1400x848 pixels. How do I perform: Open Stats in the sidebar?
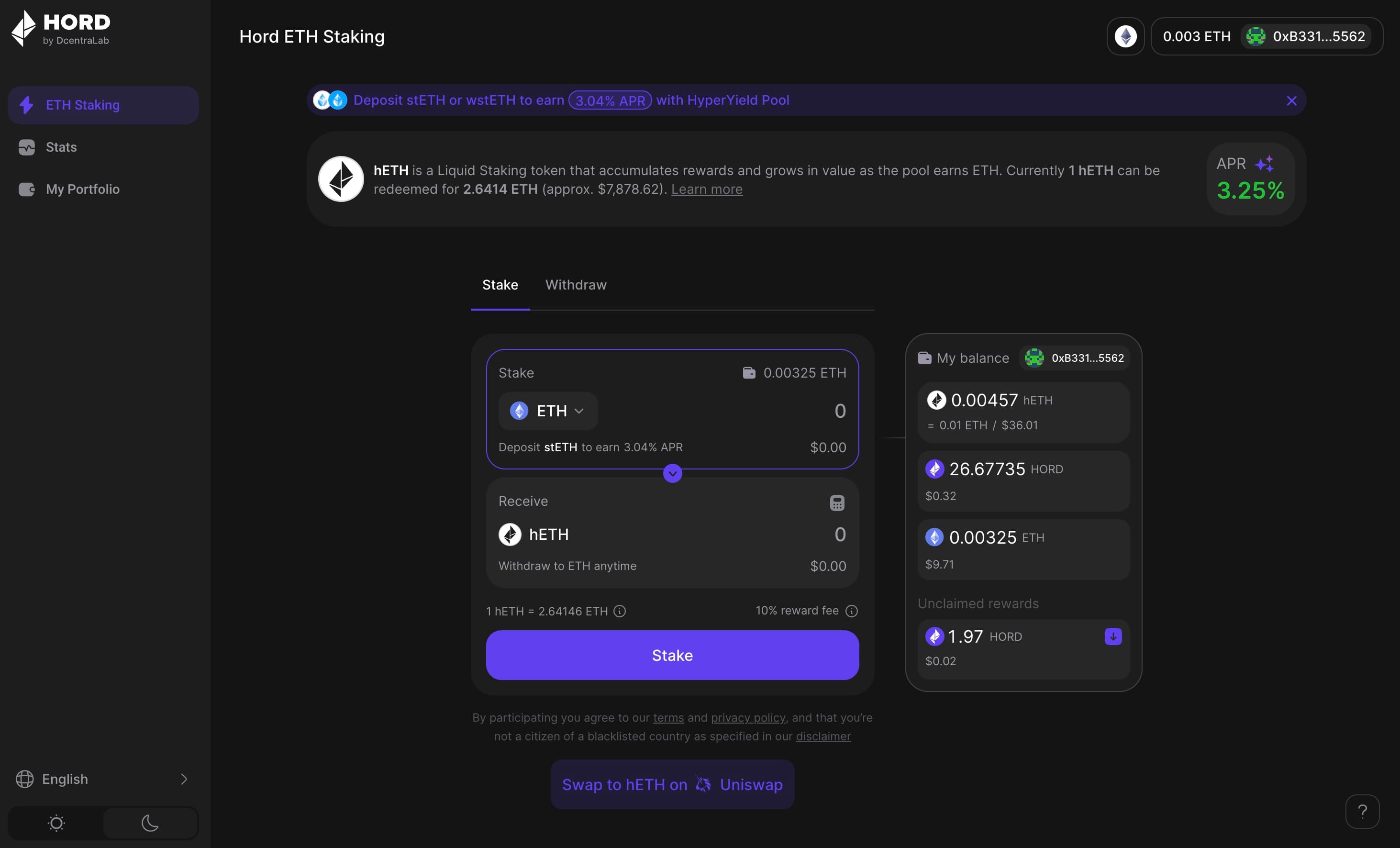point(61,147)
